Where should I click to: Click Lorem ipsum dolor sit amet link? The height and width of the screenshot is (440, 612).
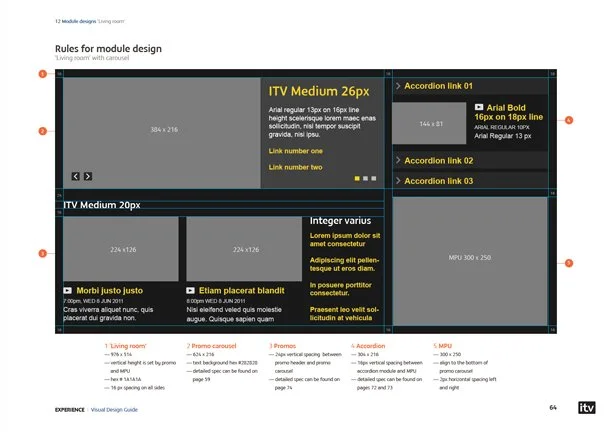coord(345,240)
